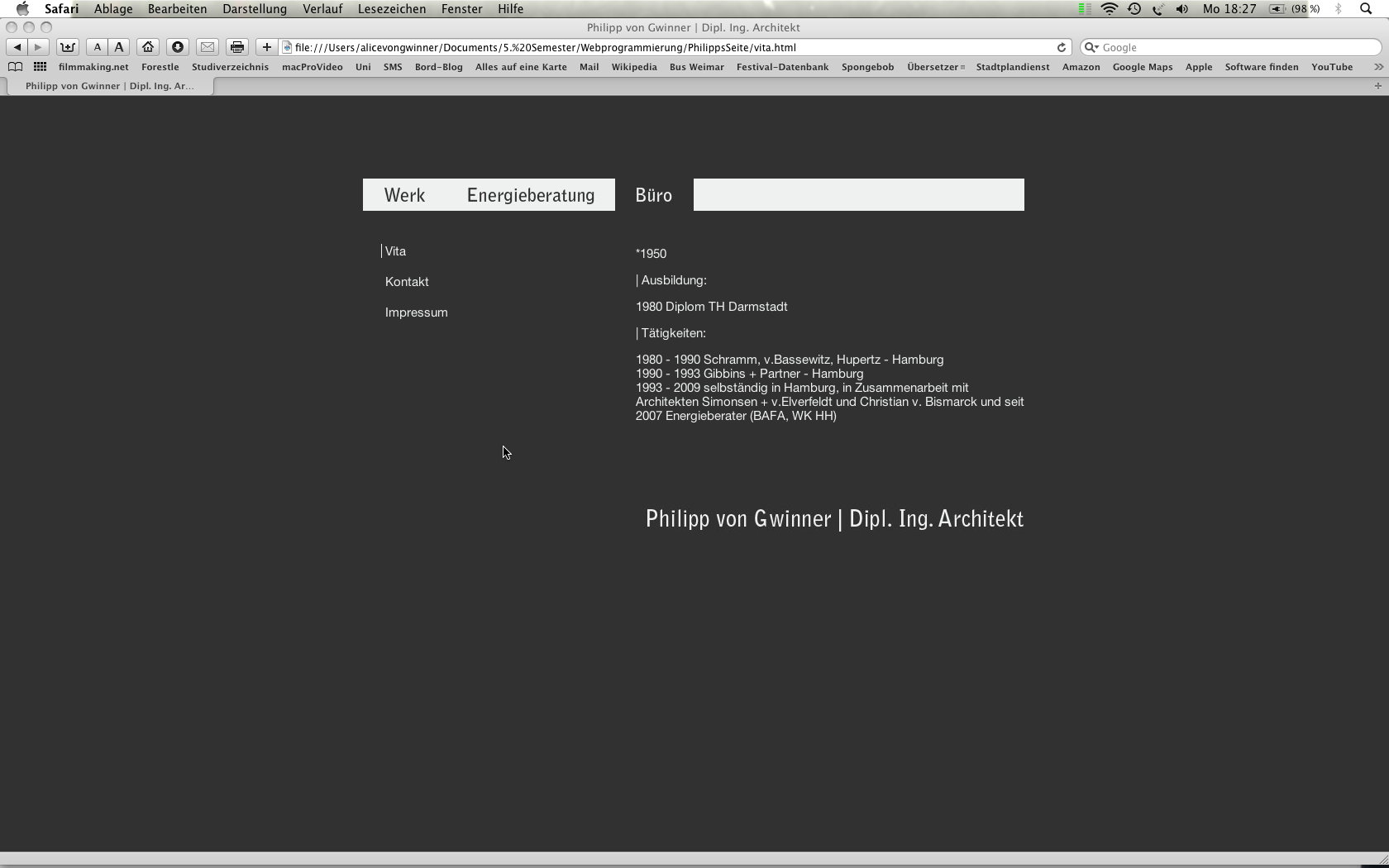Click the Energieberatung navigation link

coord(531,195)
